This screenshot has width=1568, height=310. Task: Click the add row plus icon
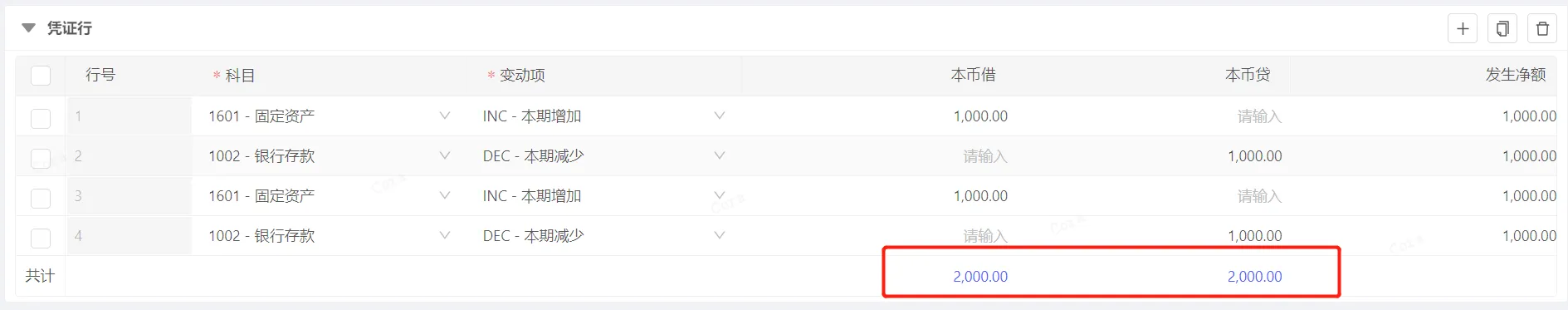pyautogui.click(x=1463, y=29)
